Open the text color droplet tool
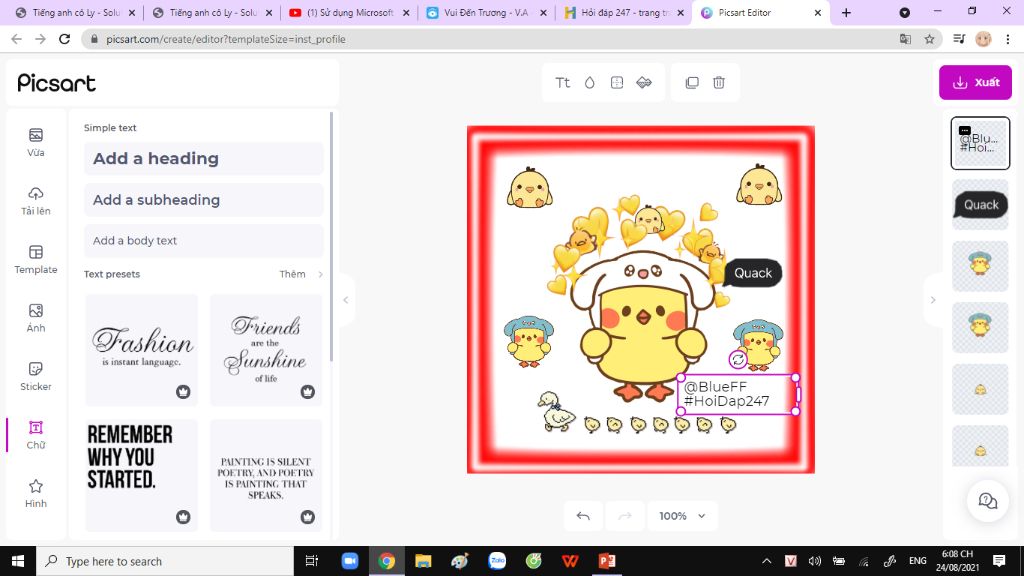This screenshot has width=1024, height=576. [x=590, y=82]
